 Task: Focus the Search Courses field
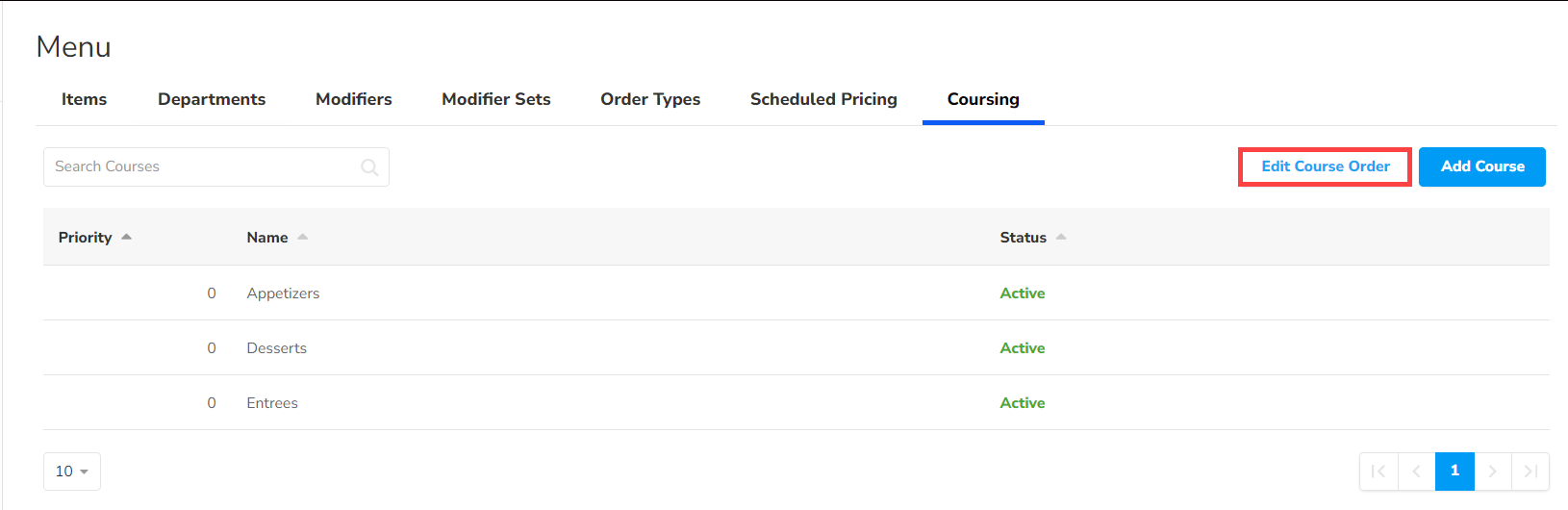tap(202, 166)
